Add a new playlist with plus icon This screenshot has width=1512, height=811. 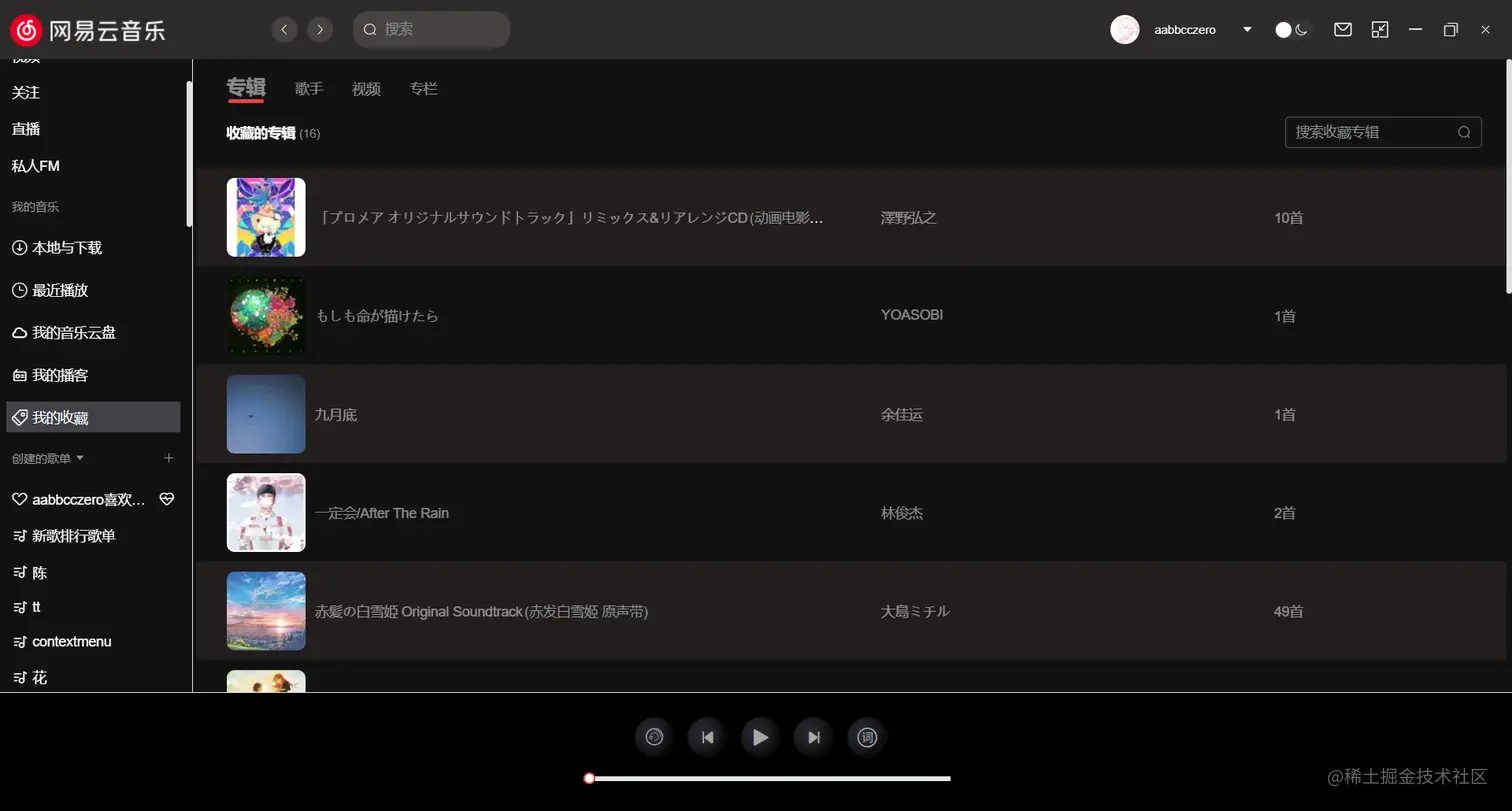click(x=169, y=458)
